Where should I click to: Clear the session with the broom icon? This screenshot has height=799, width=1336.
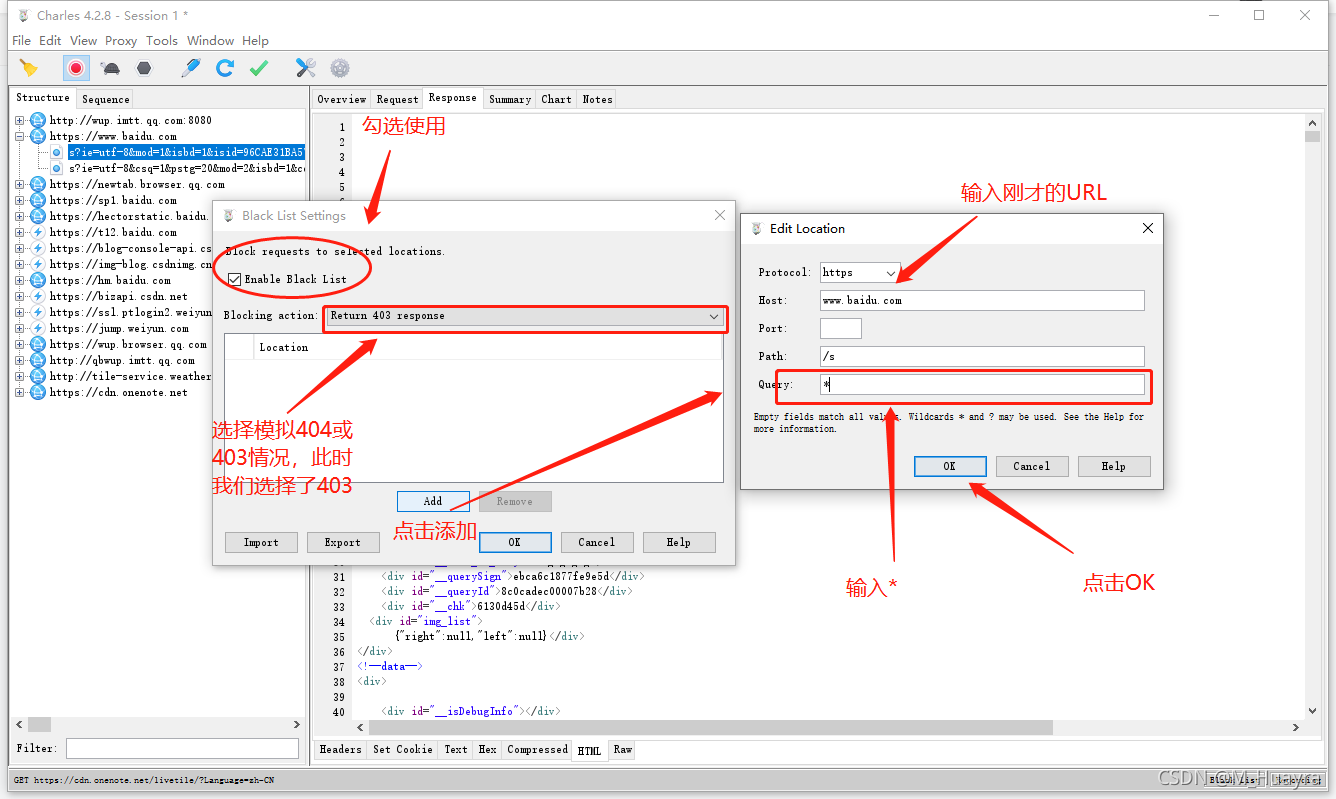pos(29,68)
